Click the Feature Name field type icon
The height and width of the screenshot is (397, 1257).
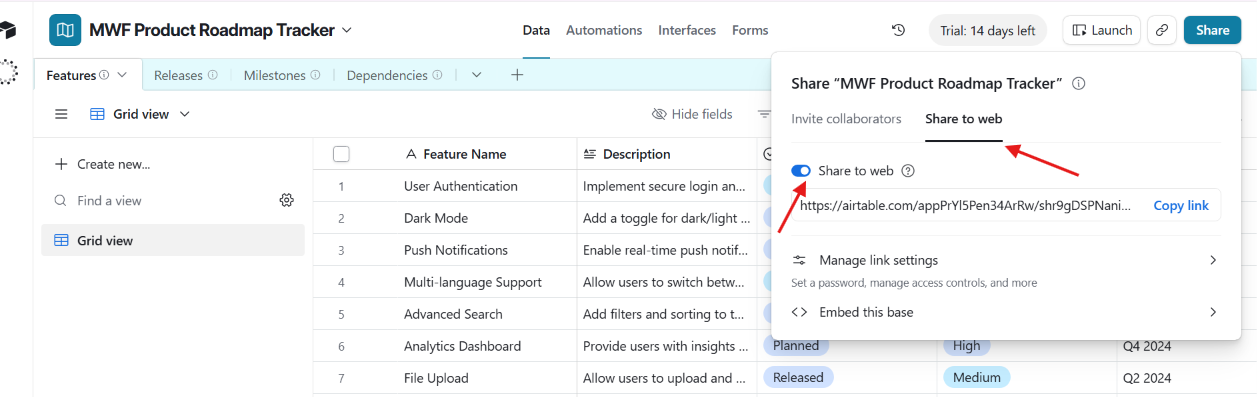click(411, 154)
